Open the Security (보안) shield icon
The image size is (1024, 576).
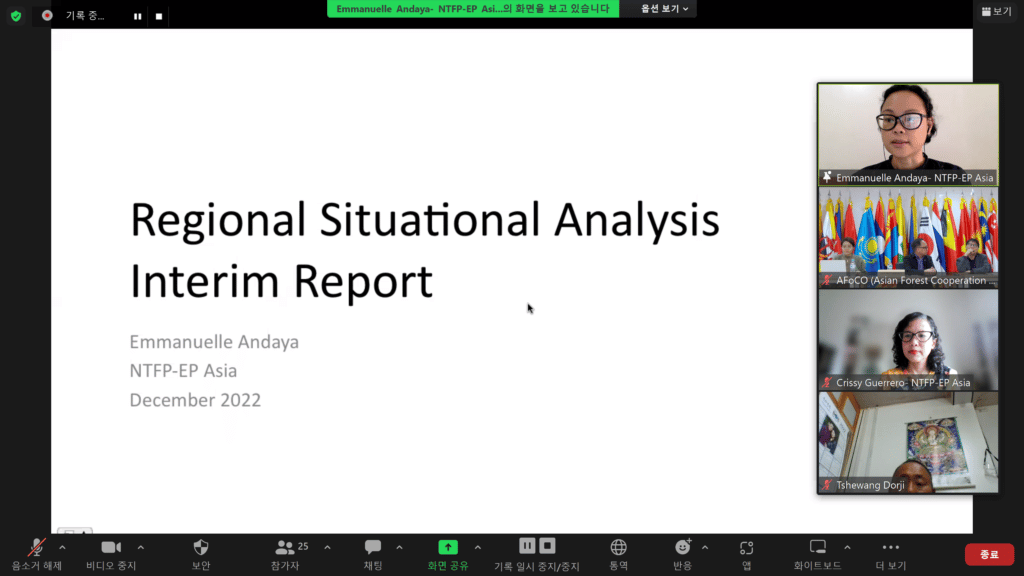[201, 548]
